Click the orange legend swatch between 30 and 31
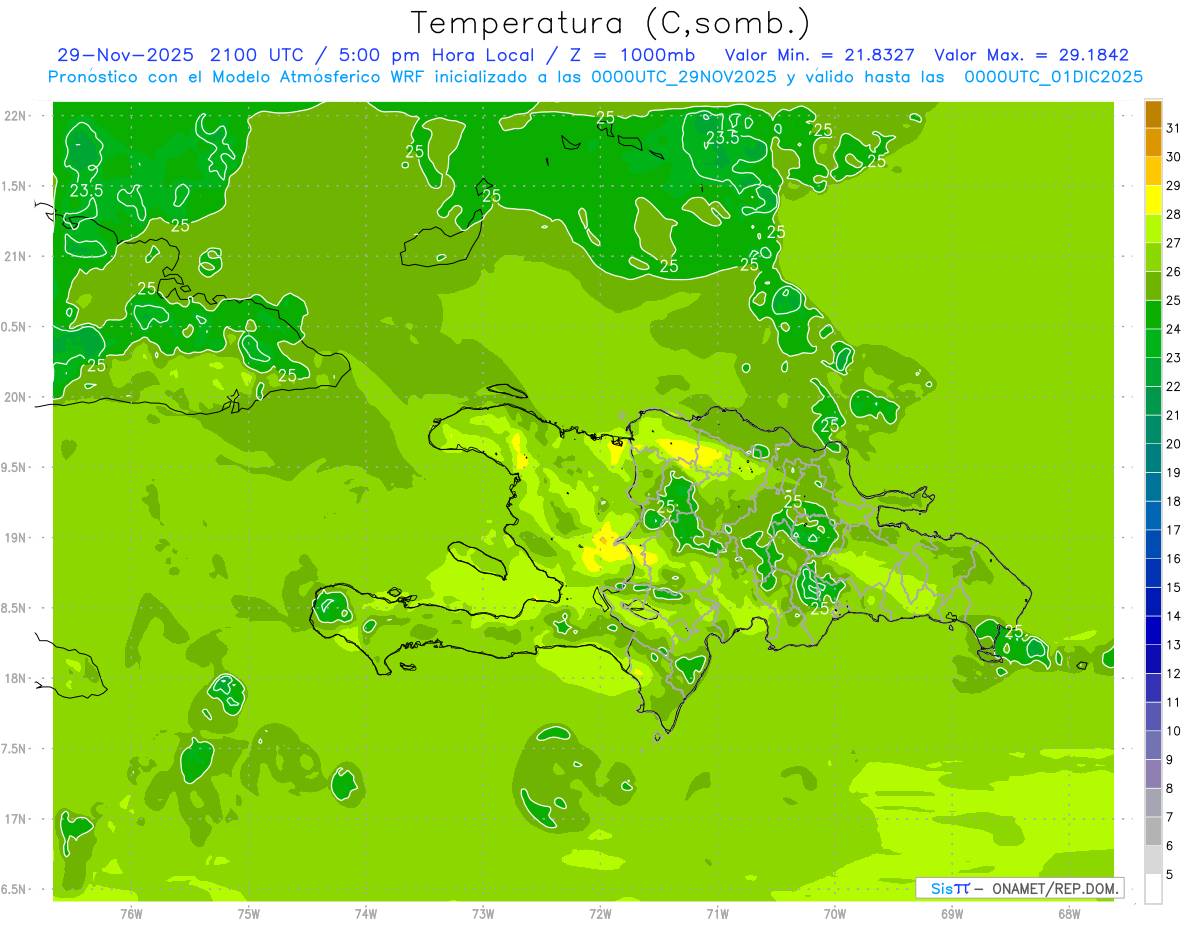This screenshot has width=1200, height=927. [1153, 143]
